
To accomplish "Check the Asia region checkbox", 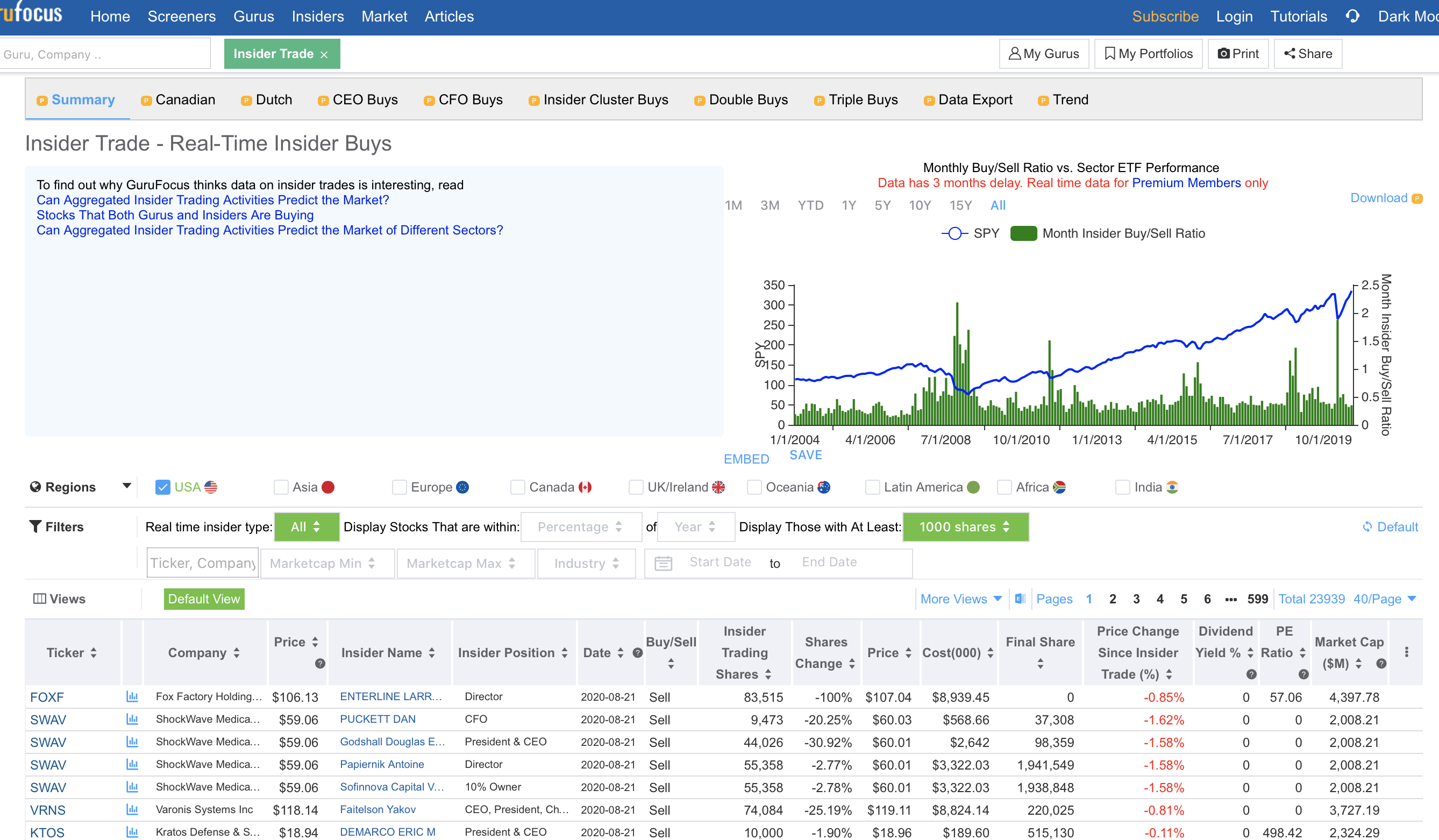I will 281,487.
